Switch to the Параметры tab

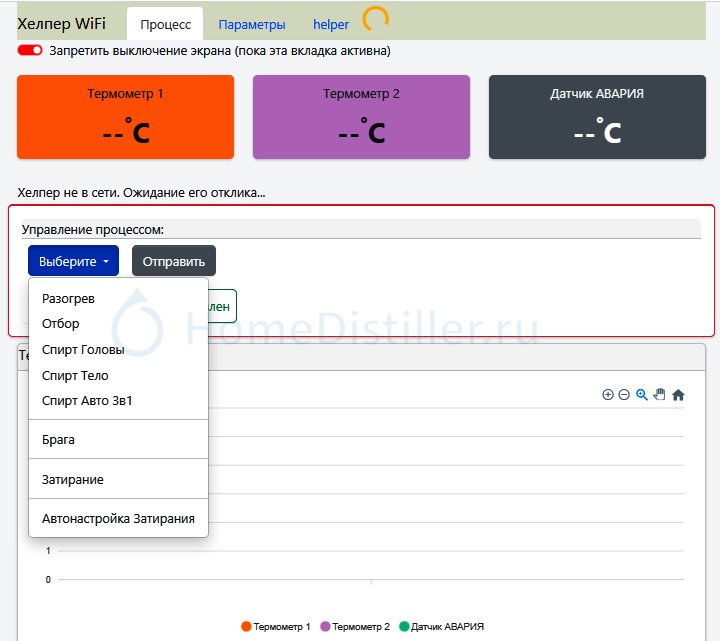(251, 24)
